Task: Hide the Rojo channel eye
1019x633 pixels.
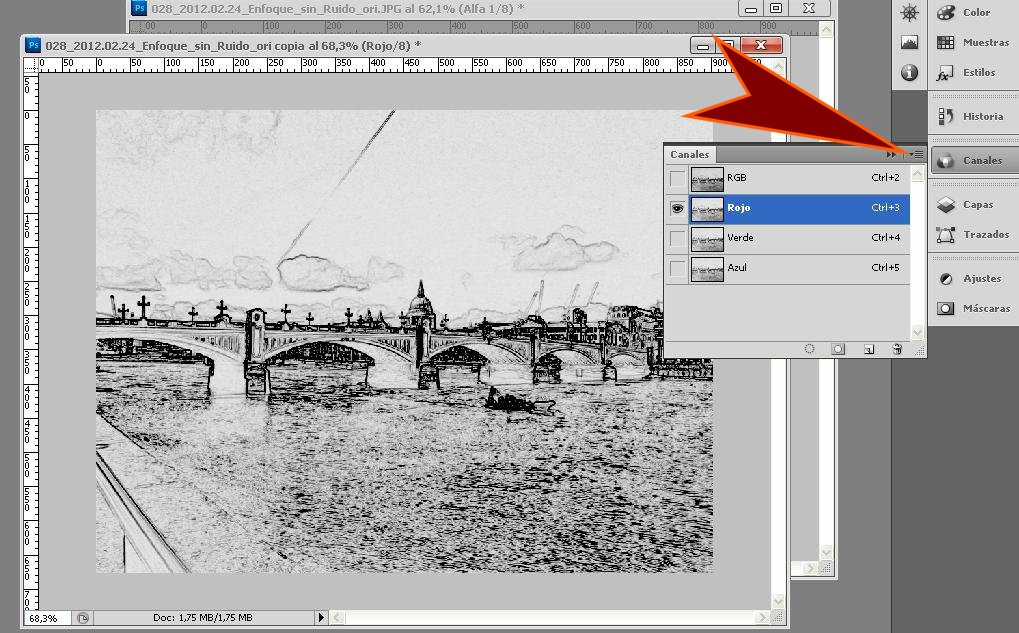Action: tap(678, 209)
